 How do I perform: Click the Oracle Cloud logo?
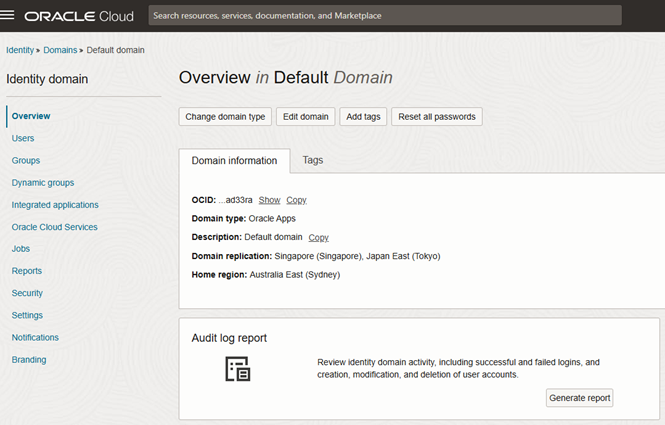tap(79, 16)
